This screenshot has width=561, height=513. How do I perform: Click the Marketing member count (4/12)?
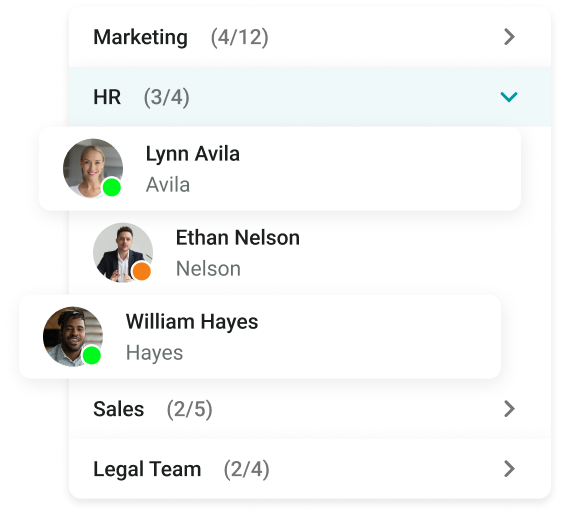[x=240, y=37]
